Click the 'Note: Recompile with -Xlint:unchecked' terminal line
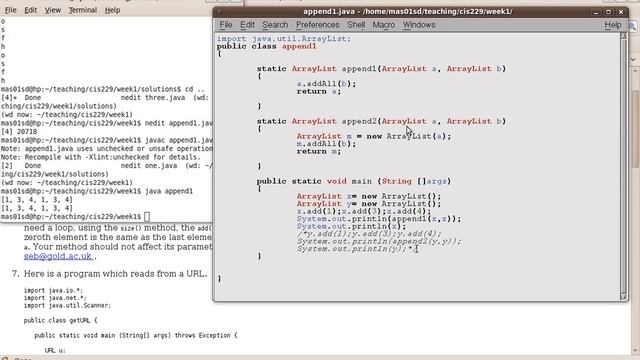The width and height of the screenshot is (640, 360). [100, 157]
